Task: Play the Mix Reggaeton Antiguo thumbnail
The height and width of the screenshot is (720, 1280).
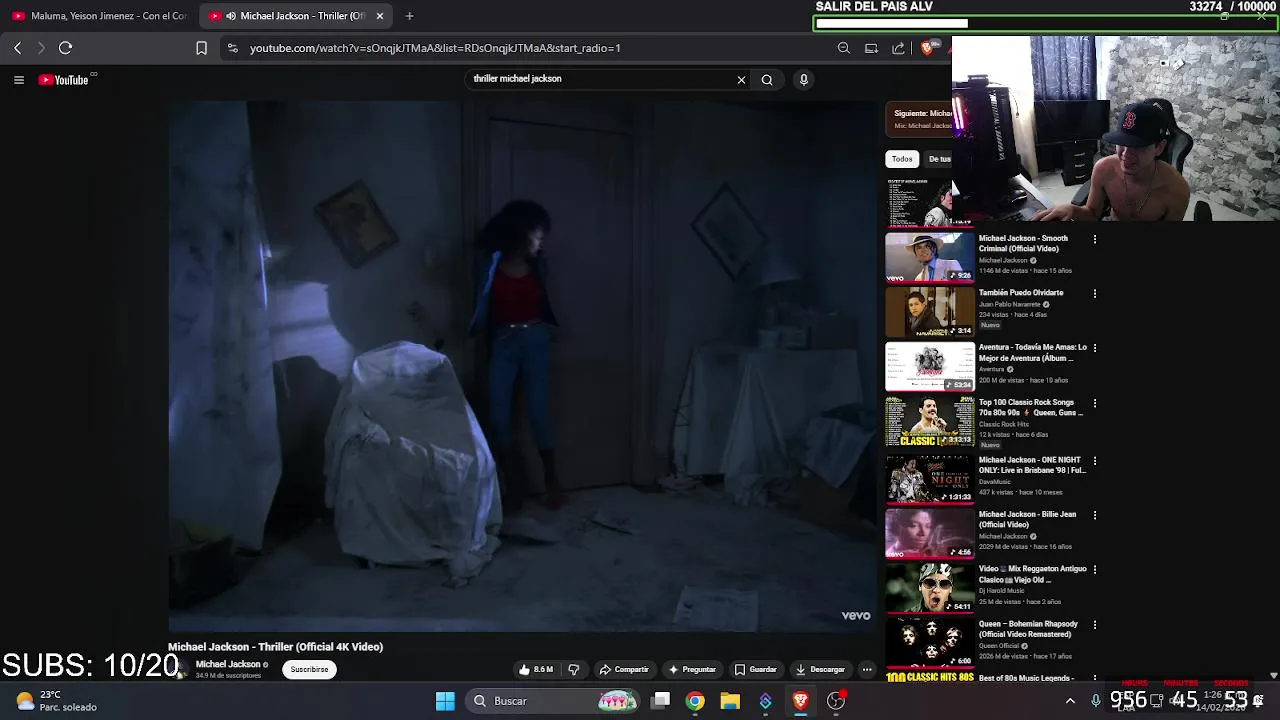Action: point(930,588)
